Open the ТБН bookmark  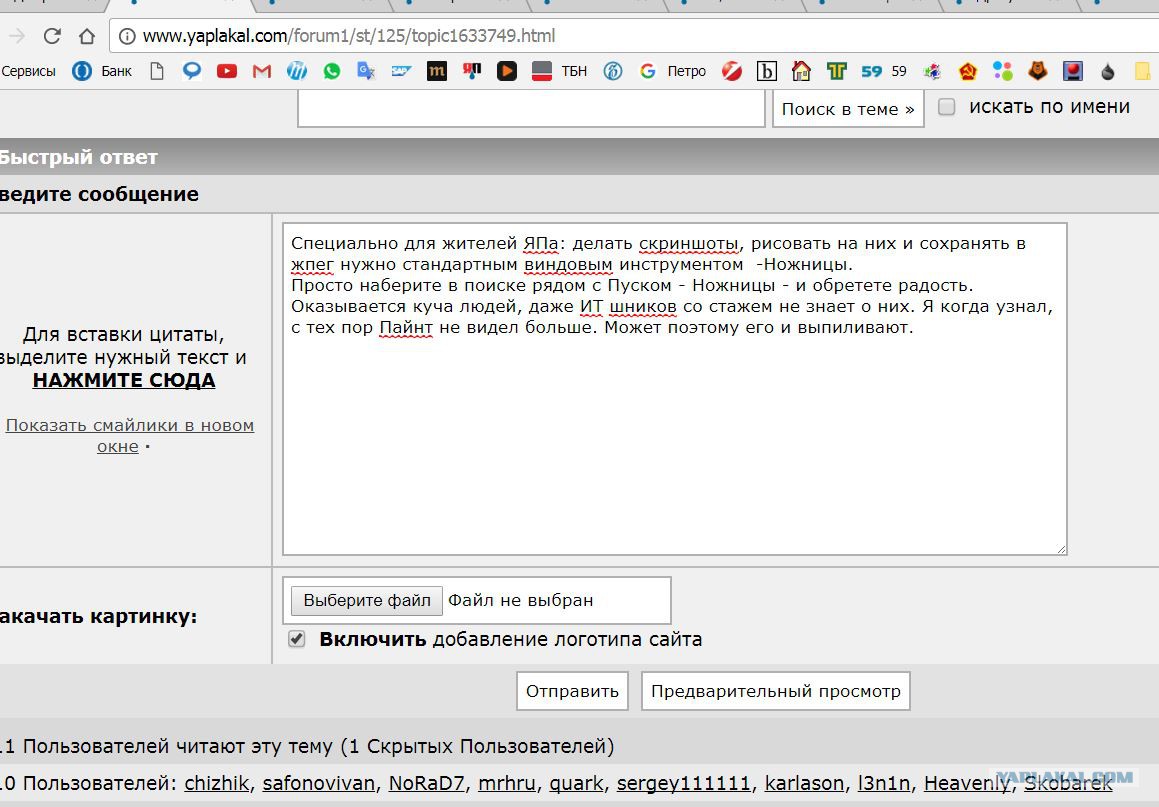coord(560,71)
